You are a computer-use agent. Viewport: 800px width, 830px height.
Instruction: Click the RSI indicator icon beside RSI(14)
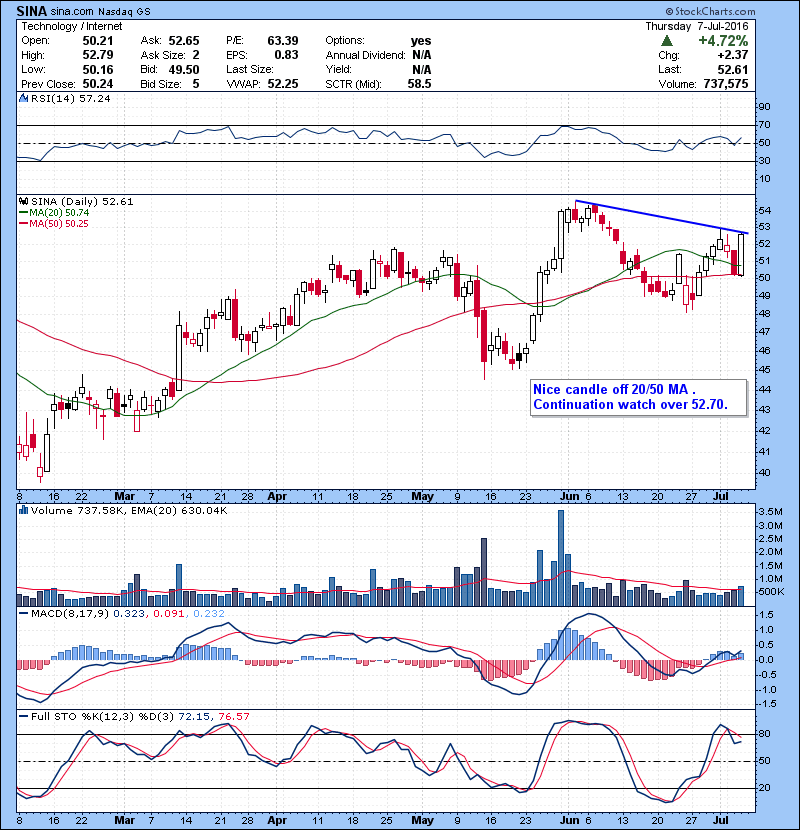pyautogui.click(x=23, y=98)
